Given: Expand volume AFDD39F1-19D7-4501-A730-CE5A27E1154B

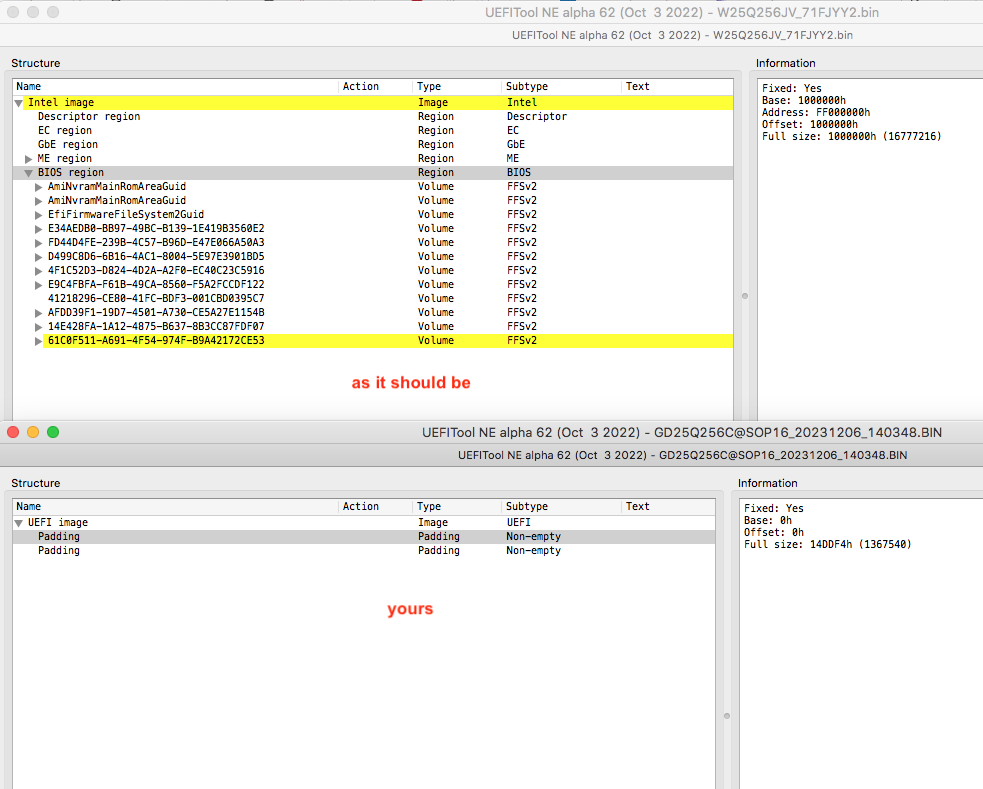Looking at the screenshot, I should coord(38,313).
